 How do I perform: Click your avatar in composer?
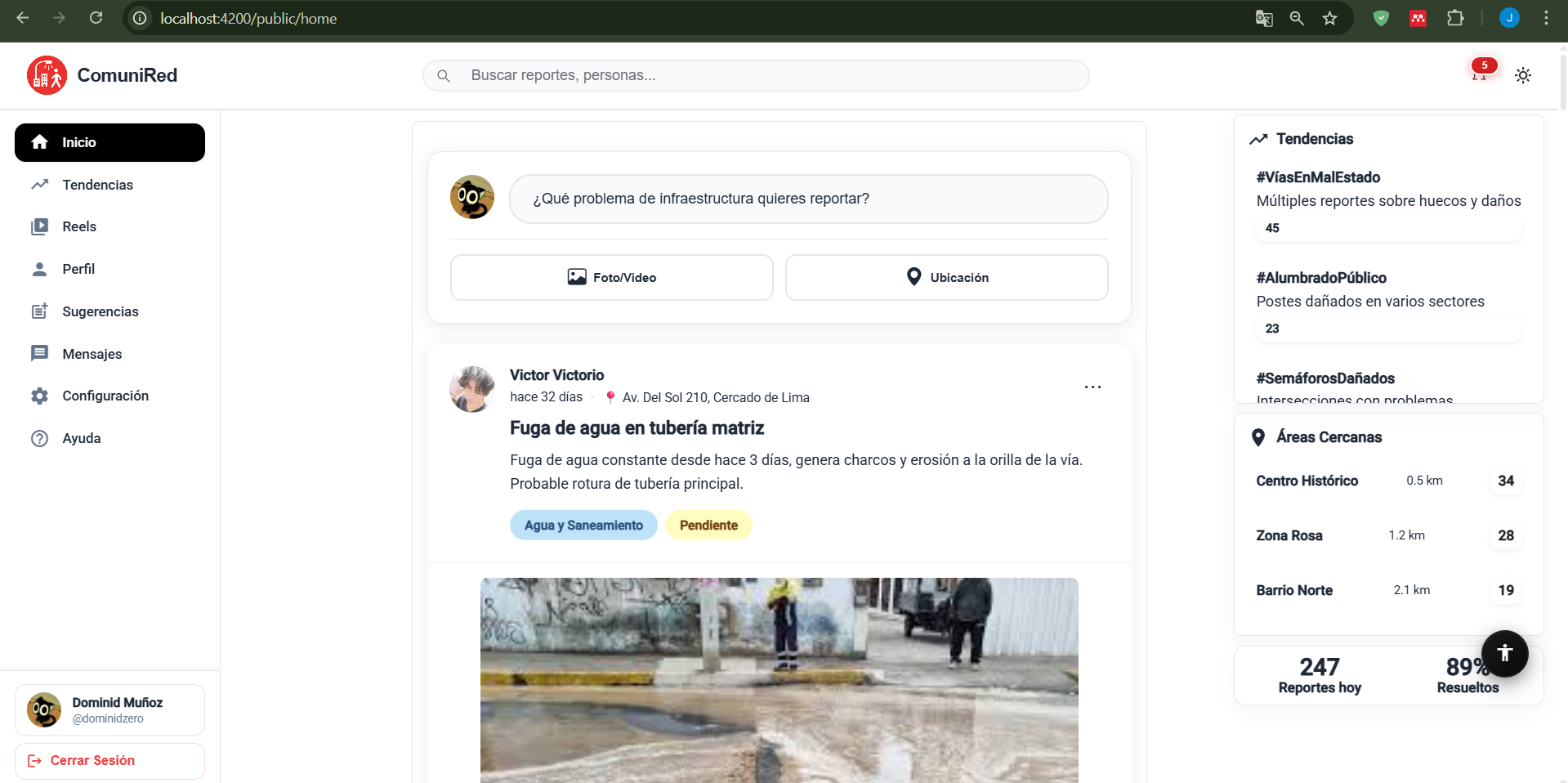click(472, 197)
